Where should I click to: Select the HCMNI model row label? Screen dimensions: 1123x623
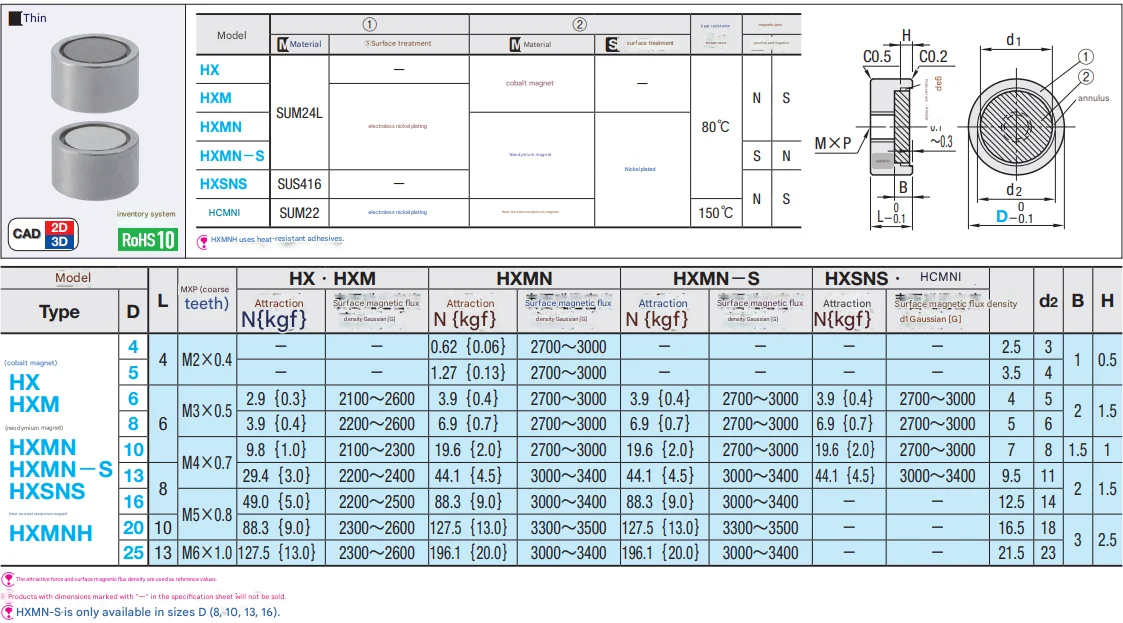pyautogui.click(x=224, y=212)
